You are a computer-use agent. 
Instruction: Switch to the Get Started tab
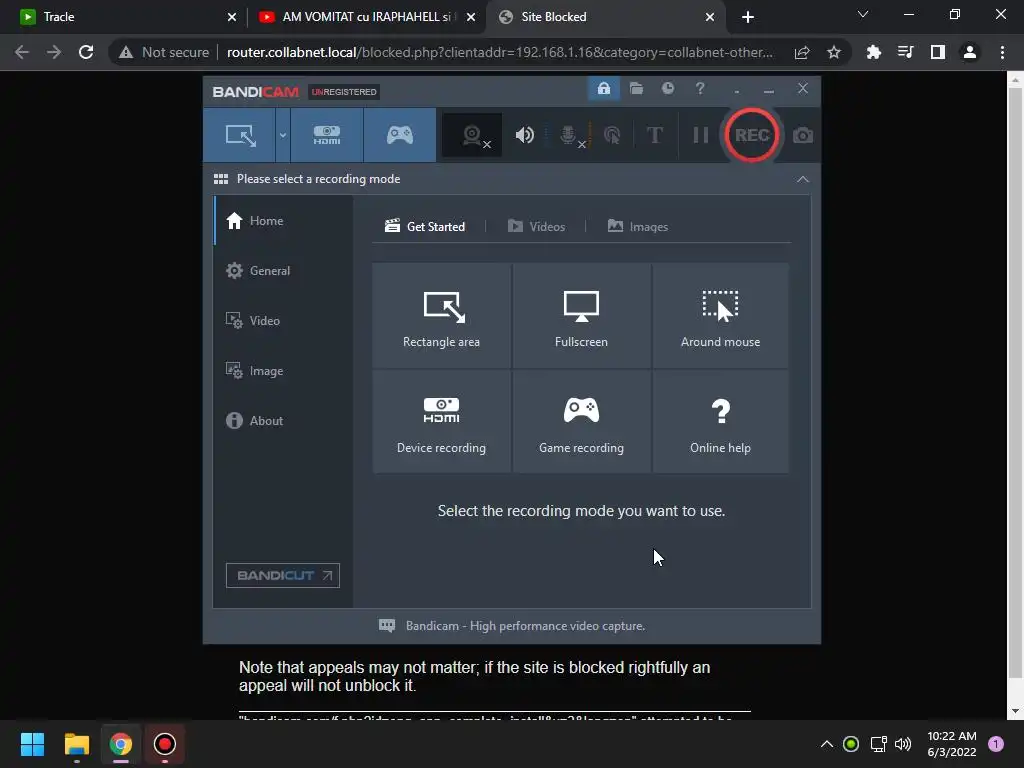point(425,227)
